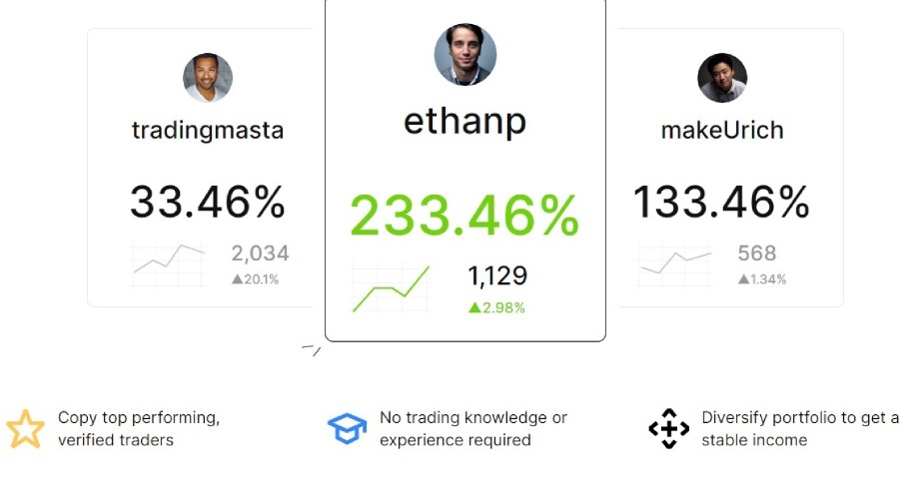
Task: Select the ethanp username
Action: (x=465, y=121)
